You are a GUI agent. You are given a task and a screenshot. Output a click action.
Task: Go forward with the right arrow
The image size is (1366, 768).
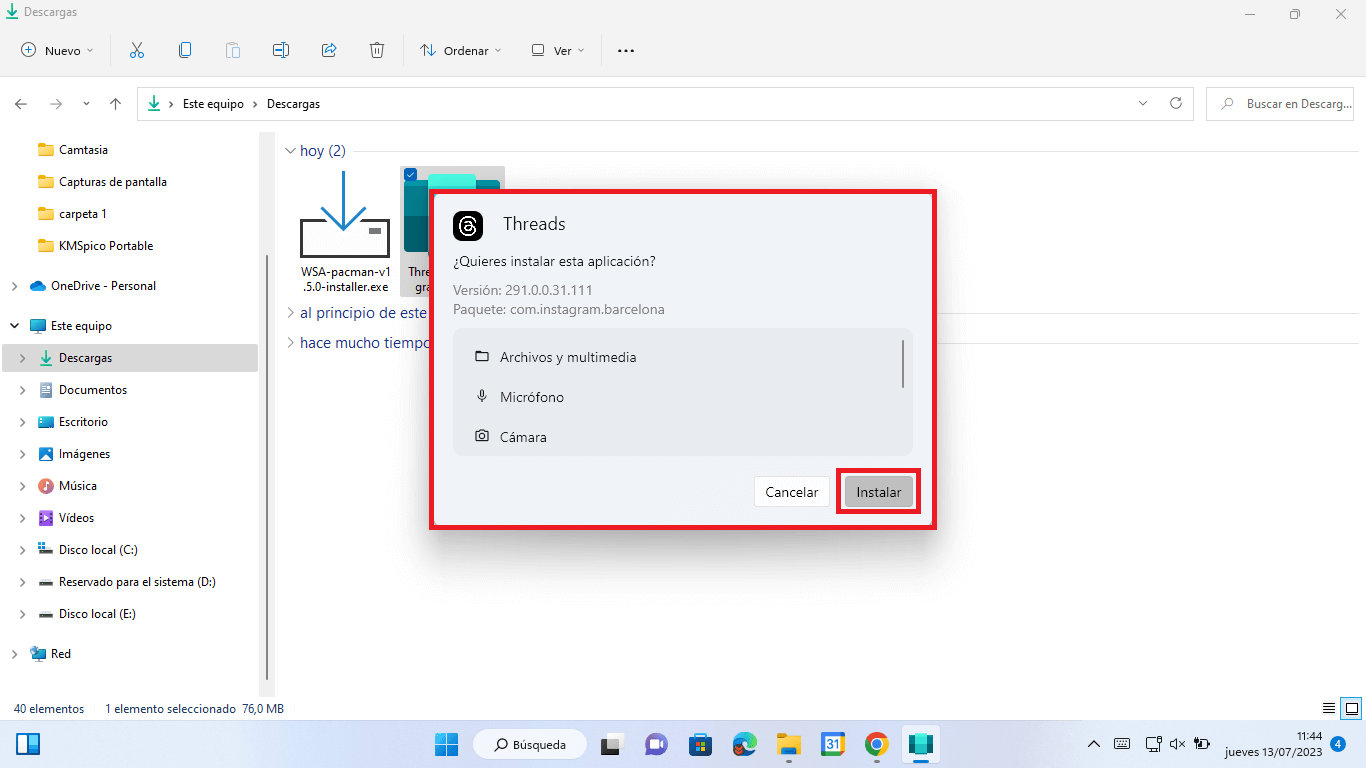56,104
